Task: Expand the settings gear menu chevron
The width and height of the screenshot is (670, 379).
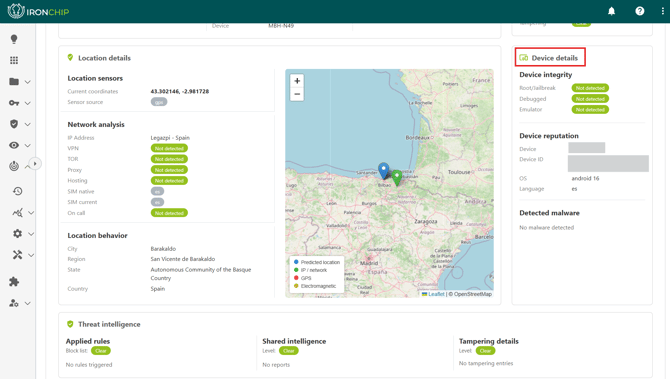Action: point(31,234)
